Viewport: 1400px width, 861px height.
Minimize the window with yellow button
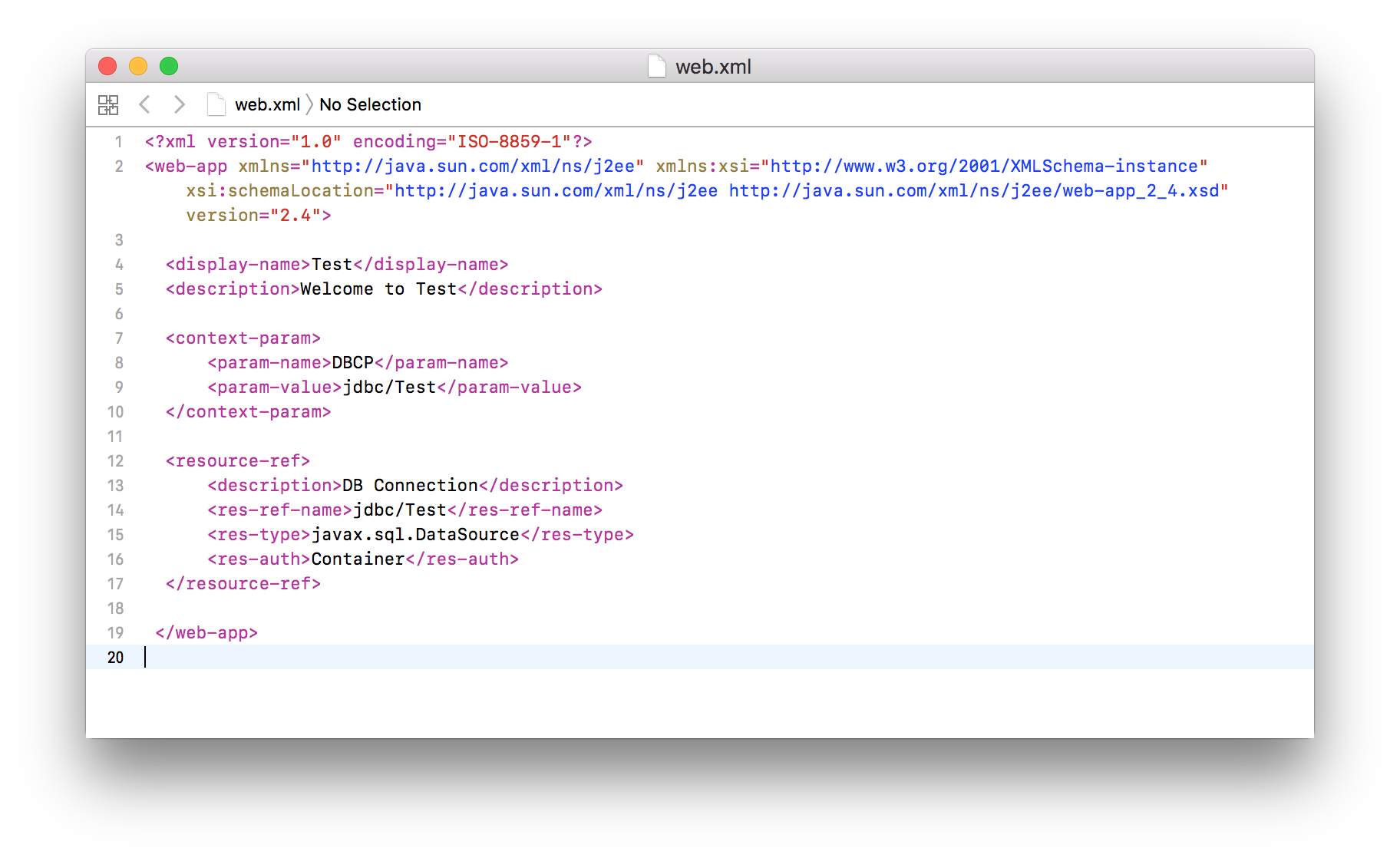click(x=138, y=66)
